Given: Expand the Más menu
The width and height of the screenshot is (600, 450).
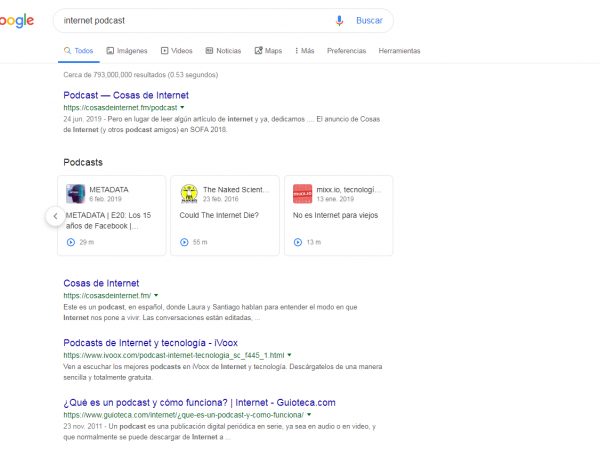Looking at the screenshot, I should [305, 51].
